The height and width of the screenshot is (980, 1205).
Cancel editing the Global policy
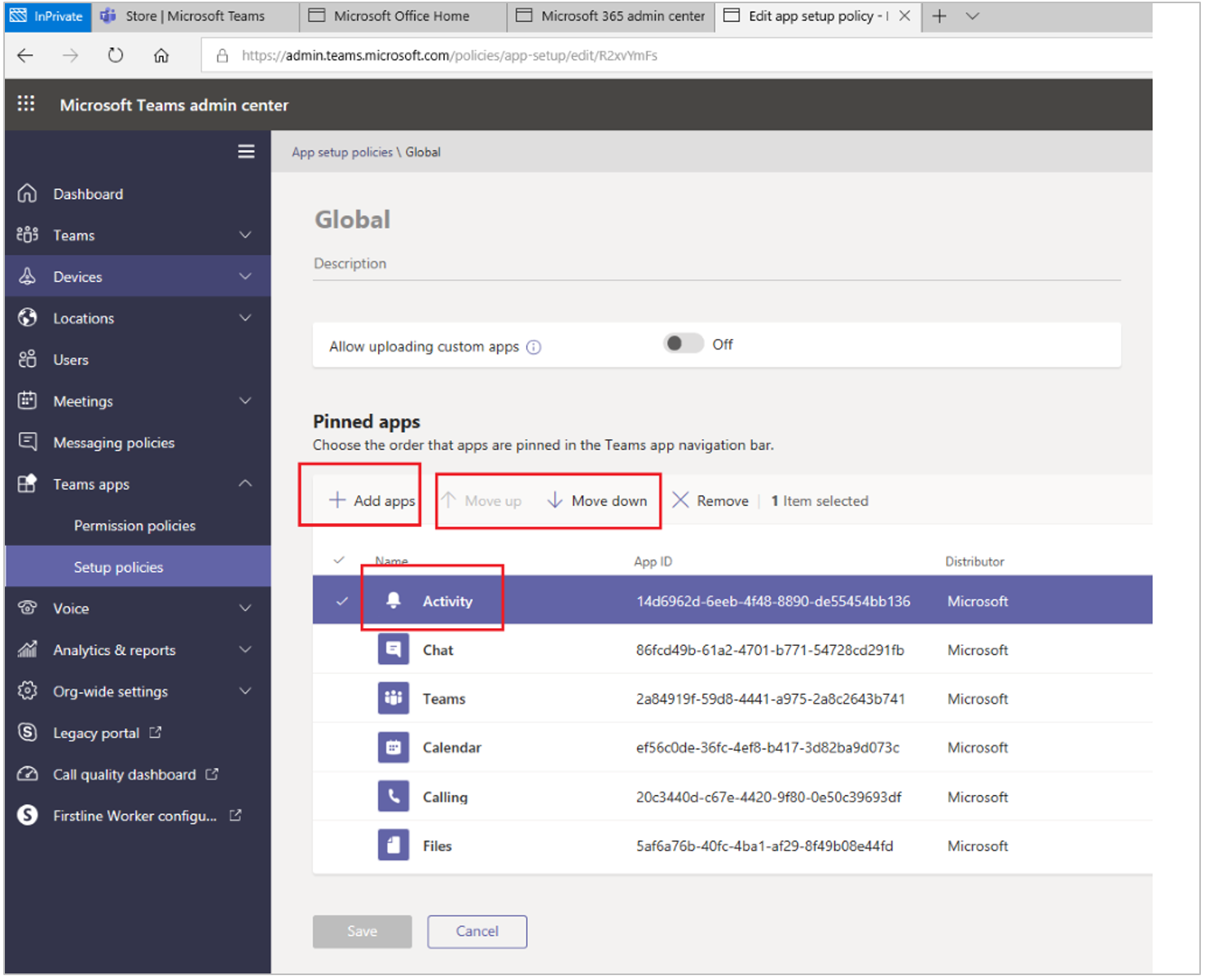pos(477,931)
